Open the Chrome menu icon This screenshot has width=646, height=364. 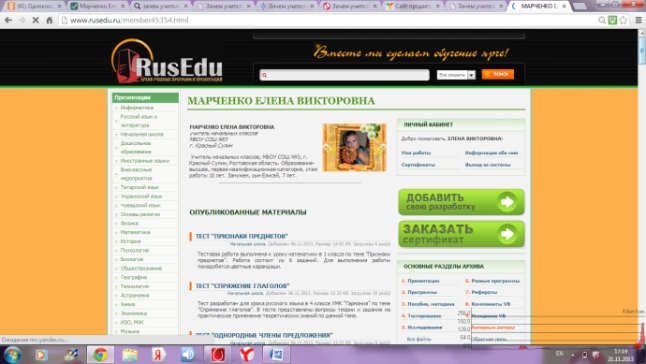click(x=639, y=20)
